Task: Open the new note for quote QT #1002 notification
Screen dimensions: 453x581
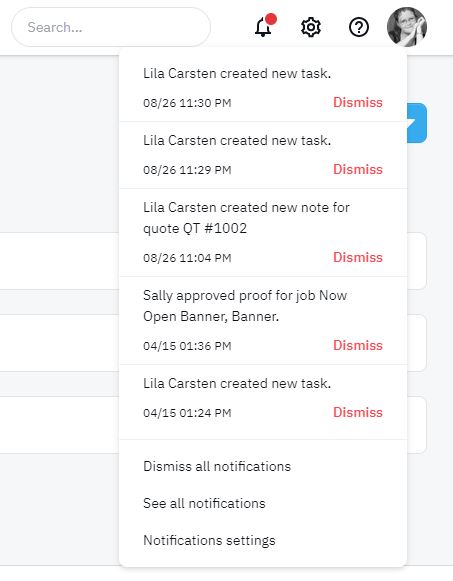Action: [x=246, y=218]
